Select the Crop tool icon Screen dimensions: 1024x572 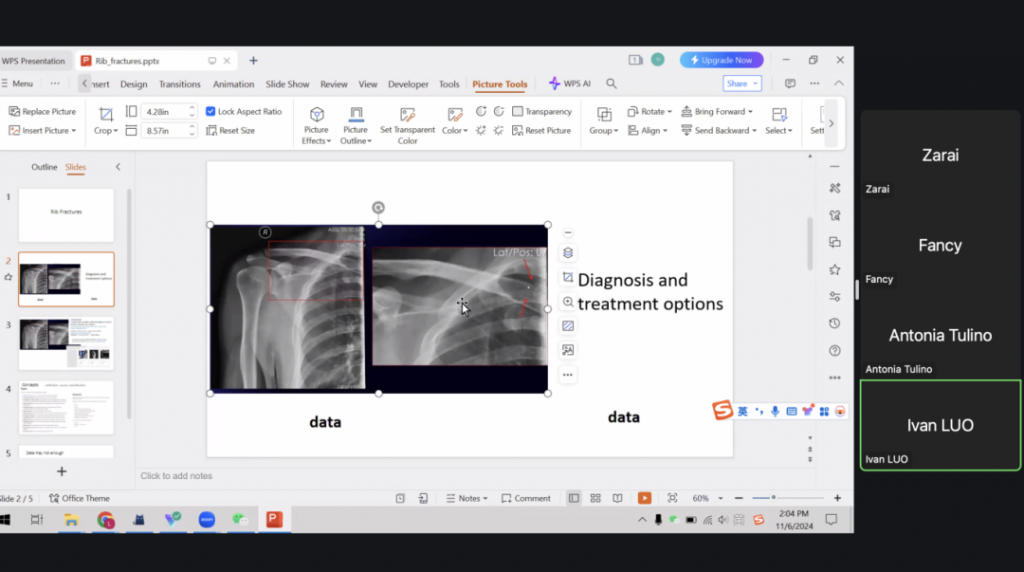click(x=106, y=113)
